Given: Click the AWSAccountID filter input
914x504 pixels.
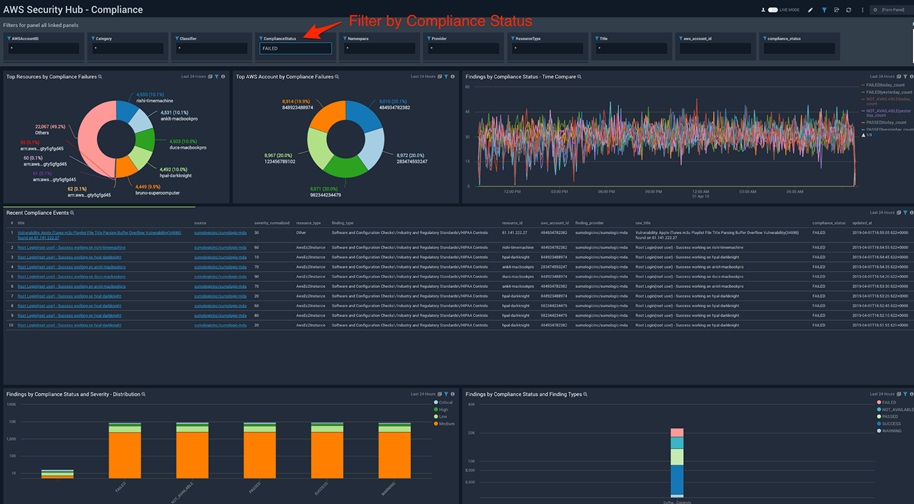Looking at the screenshot, I should point(44,48).
